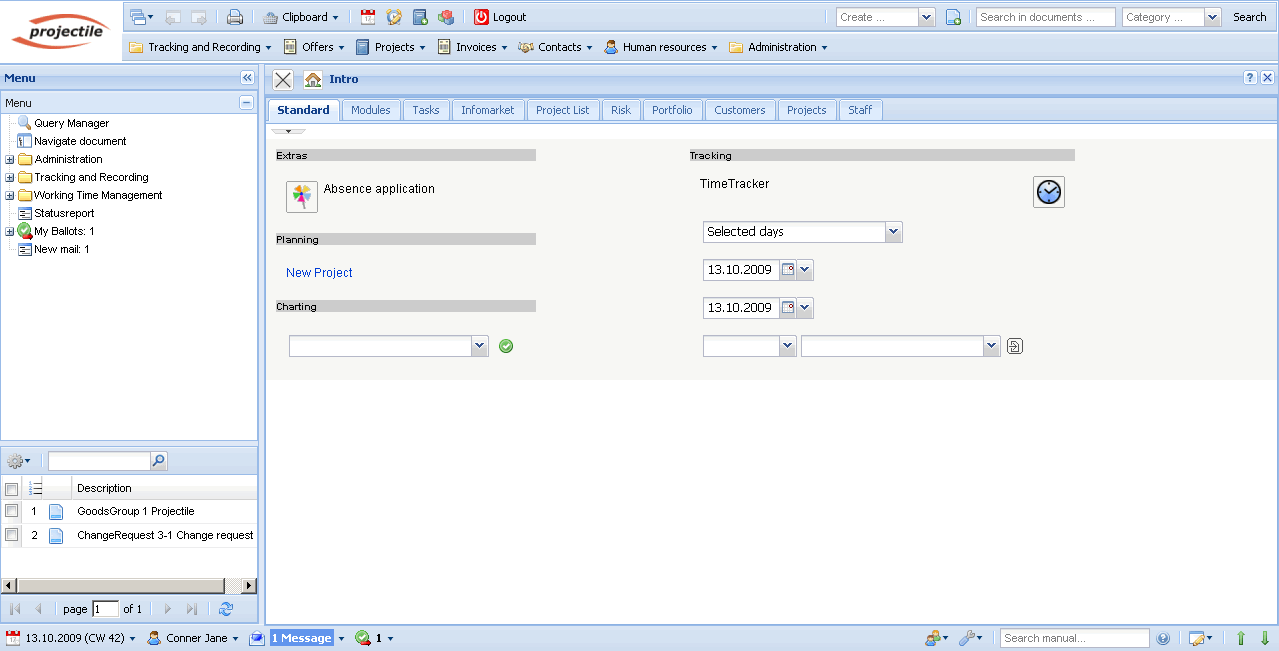Screen dimensions: 1279x651
Task: Click the Logout button
Action: point(500,17)
